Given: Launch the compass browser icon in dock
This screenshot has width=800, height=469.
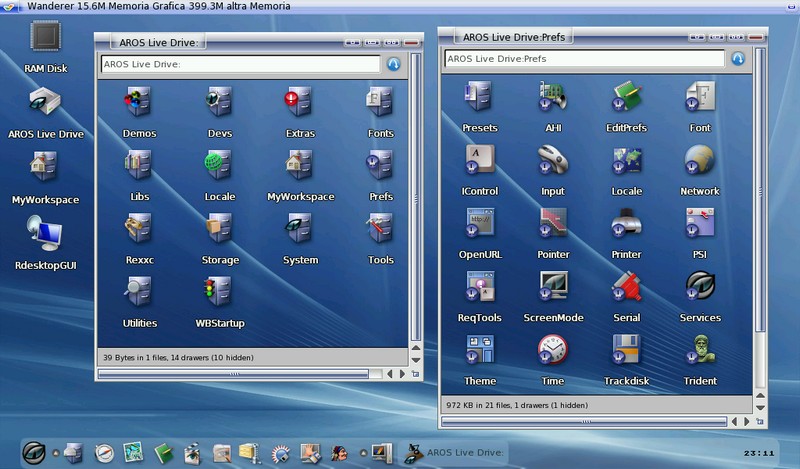Looking at the screenshot, I should point(104,453).
